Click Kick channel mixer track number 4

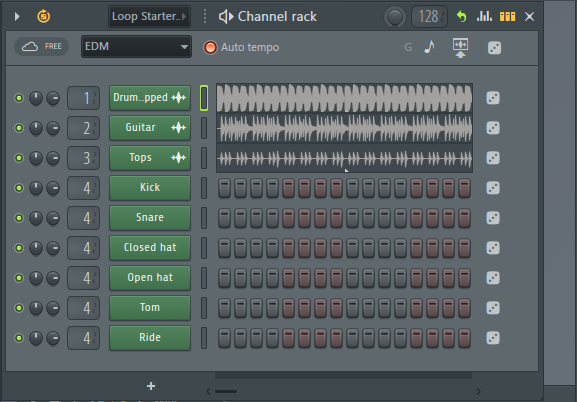click(84, 188)
